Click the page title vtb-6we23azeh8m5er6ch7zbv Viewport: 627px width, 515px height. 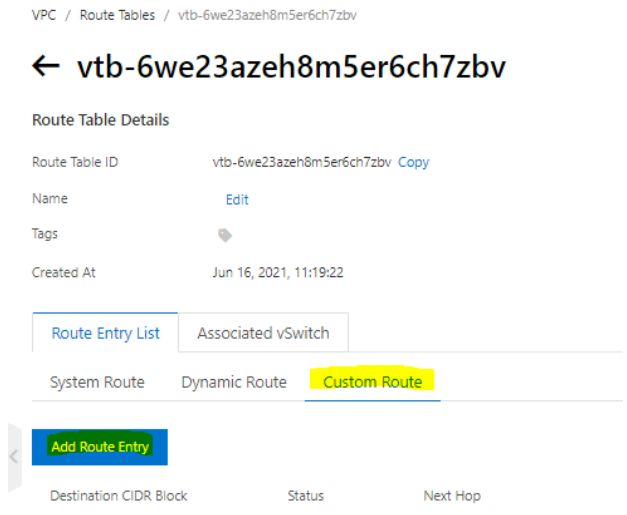(x=292, y=67)
